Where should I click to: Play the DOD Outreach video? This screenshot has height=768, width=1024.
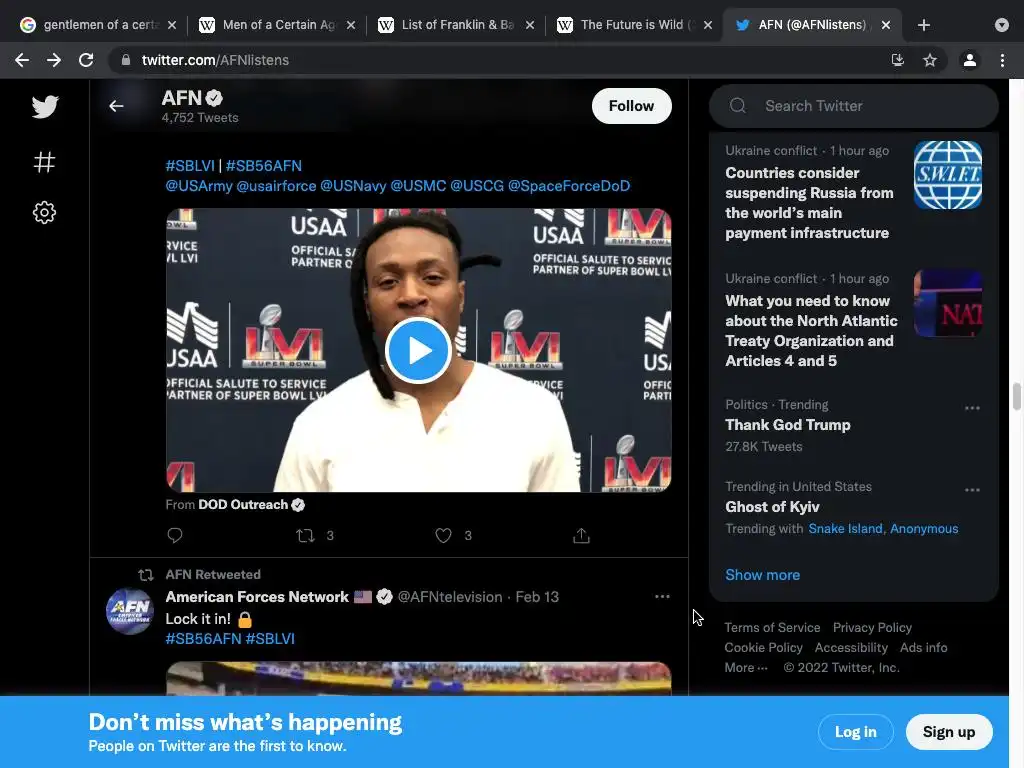(418, 351)
